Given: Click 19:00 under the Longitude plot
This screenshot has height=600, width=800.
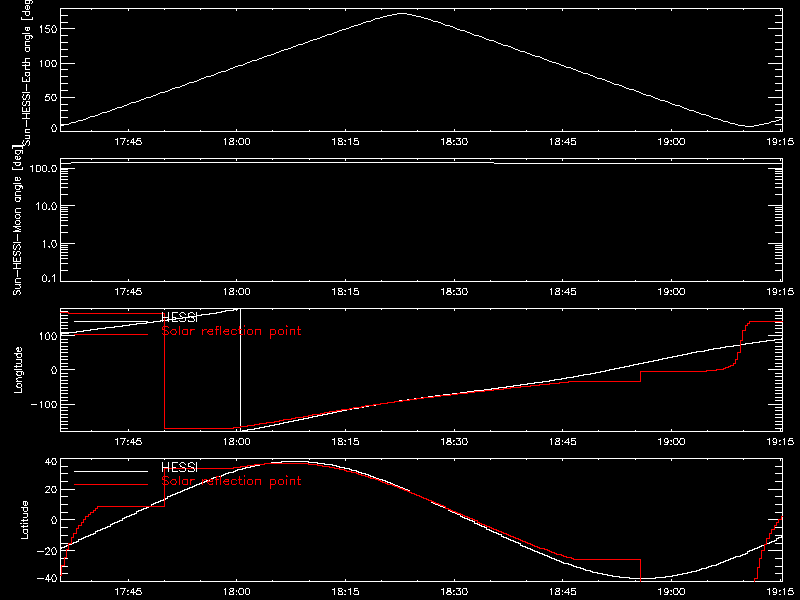Looking at the screenshot, I should [671, 441].
